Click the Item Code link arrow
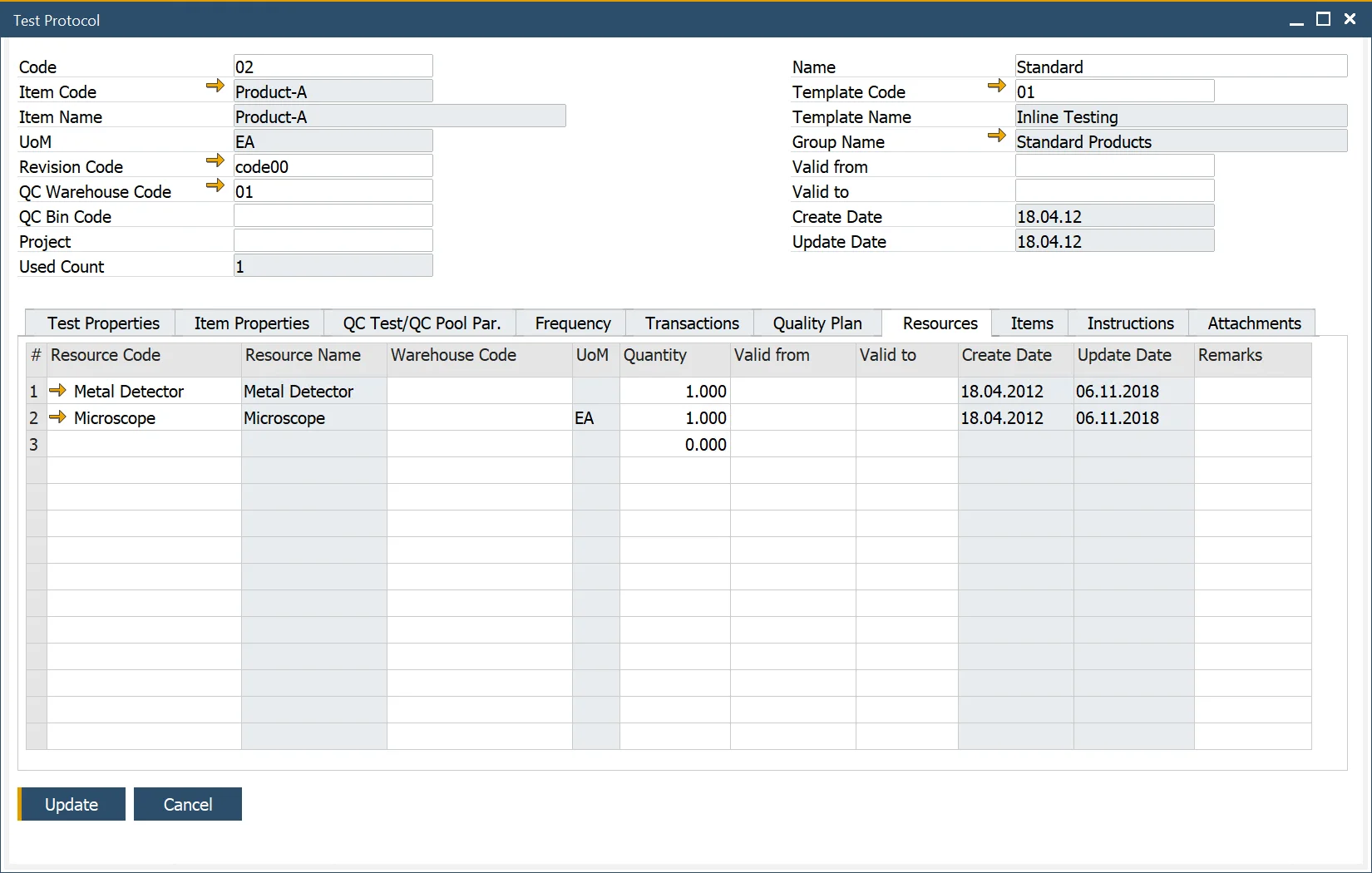This screenshot has height=873, width=1372. pyautogui.click(x=215, y=86)
